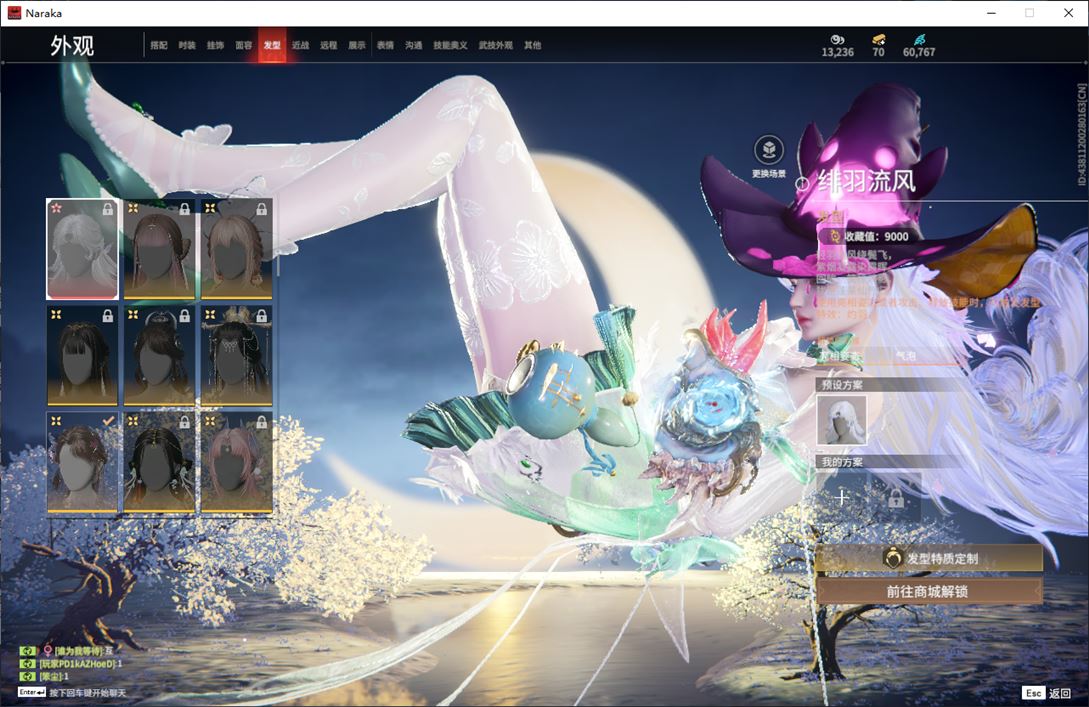Click the gold bar currency icon above 70
The image size is (1089, 707).
click(x=879, y=40)
